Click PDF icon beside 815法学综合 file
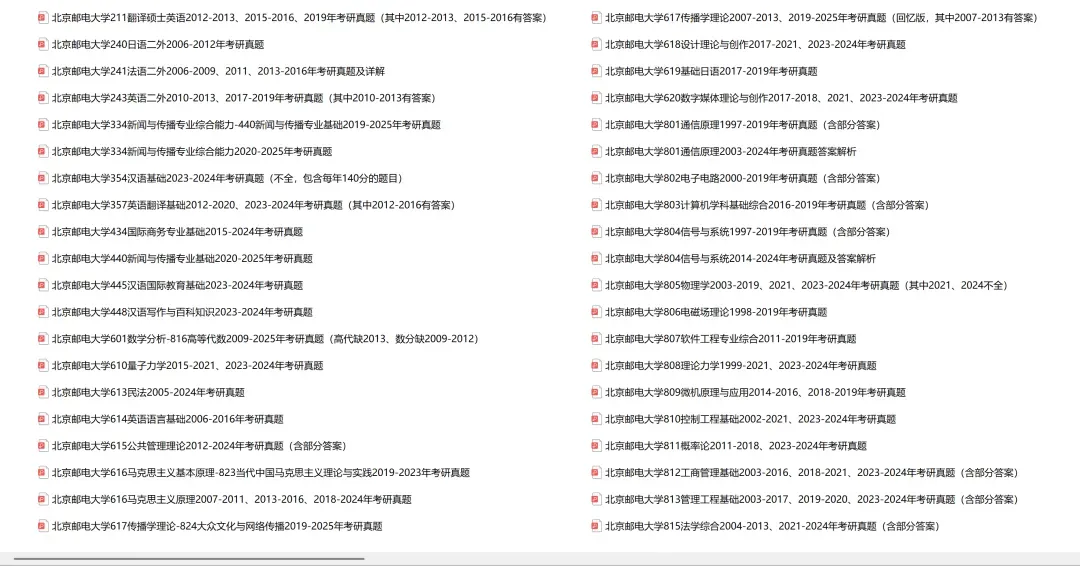 (x=596, y=527)
